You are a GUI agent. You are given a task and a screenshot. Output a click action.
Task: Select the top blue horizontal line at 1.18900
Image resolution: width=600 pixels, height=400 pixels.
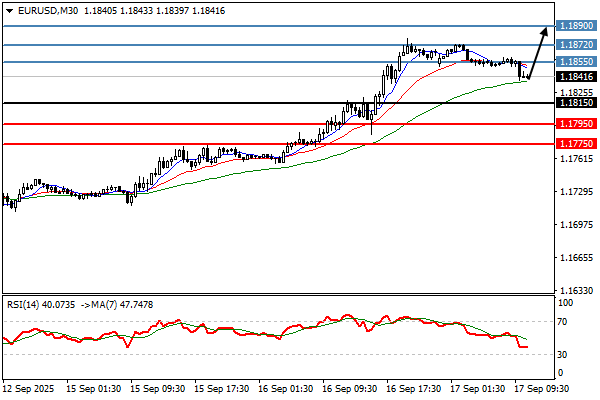coord(279,26)
